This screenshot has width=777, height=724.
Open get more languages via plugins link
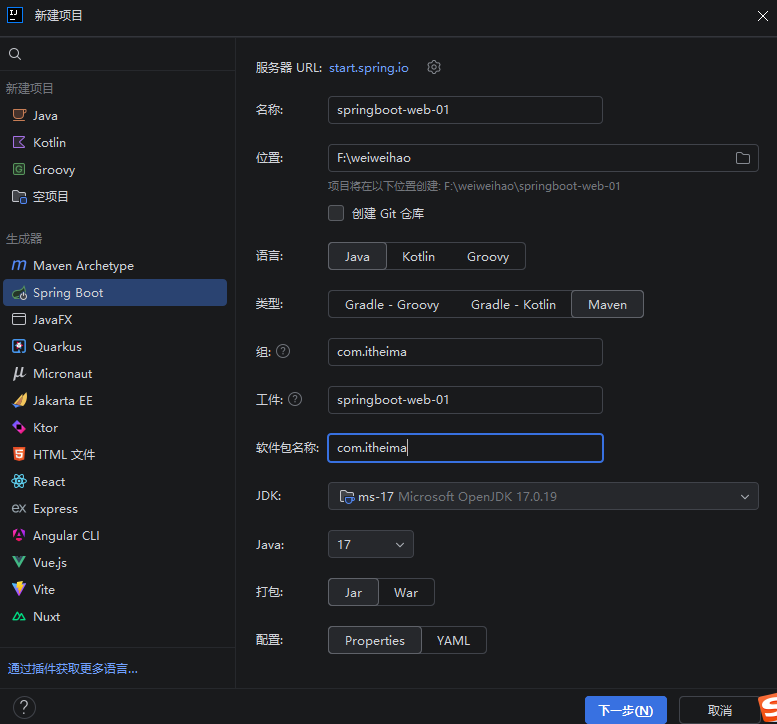click(72, 668)
